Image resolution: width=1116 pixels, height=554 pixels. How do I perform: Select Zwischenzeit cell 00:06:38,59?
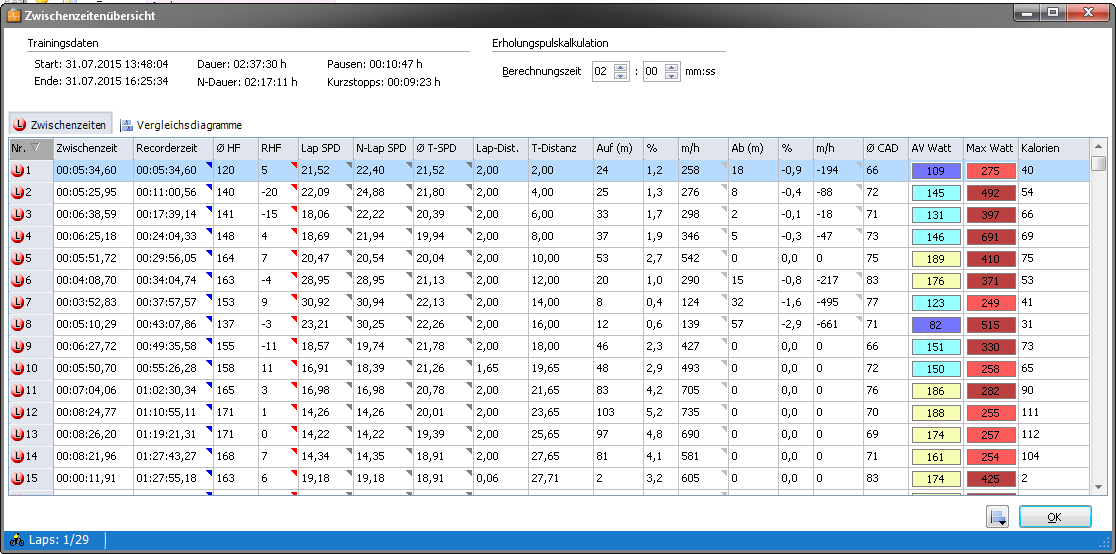(x=93, y=215)
